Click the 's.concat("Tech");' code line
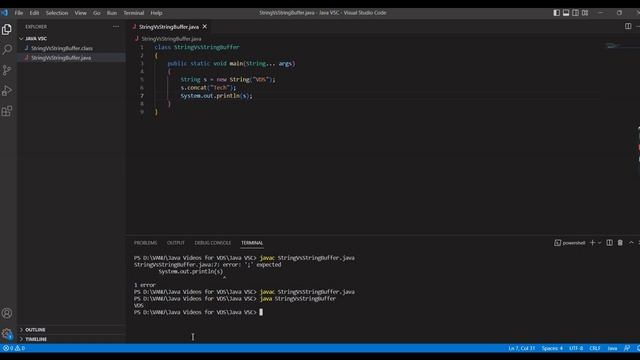The height and width of the screenshot is (360, 640). point(208,88)
